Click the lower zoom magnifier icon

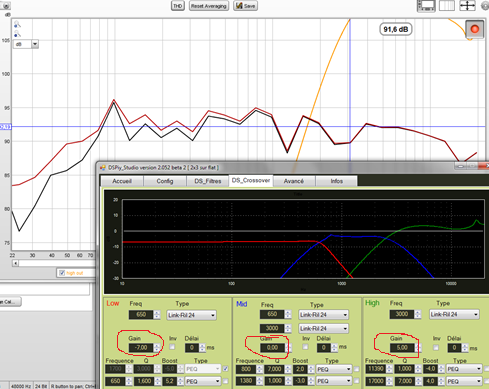17,34
